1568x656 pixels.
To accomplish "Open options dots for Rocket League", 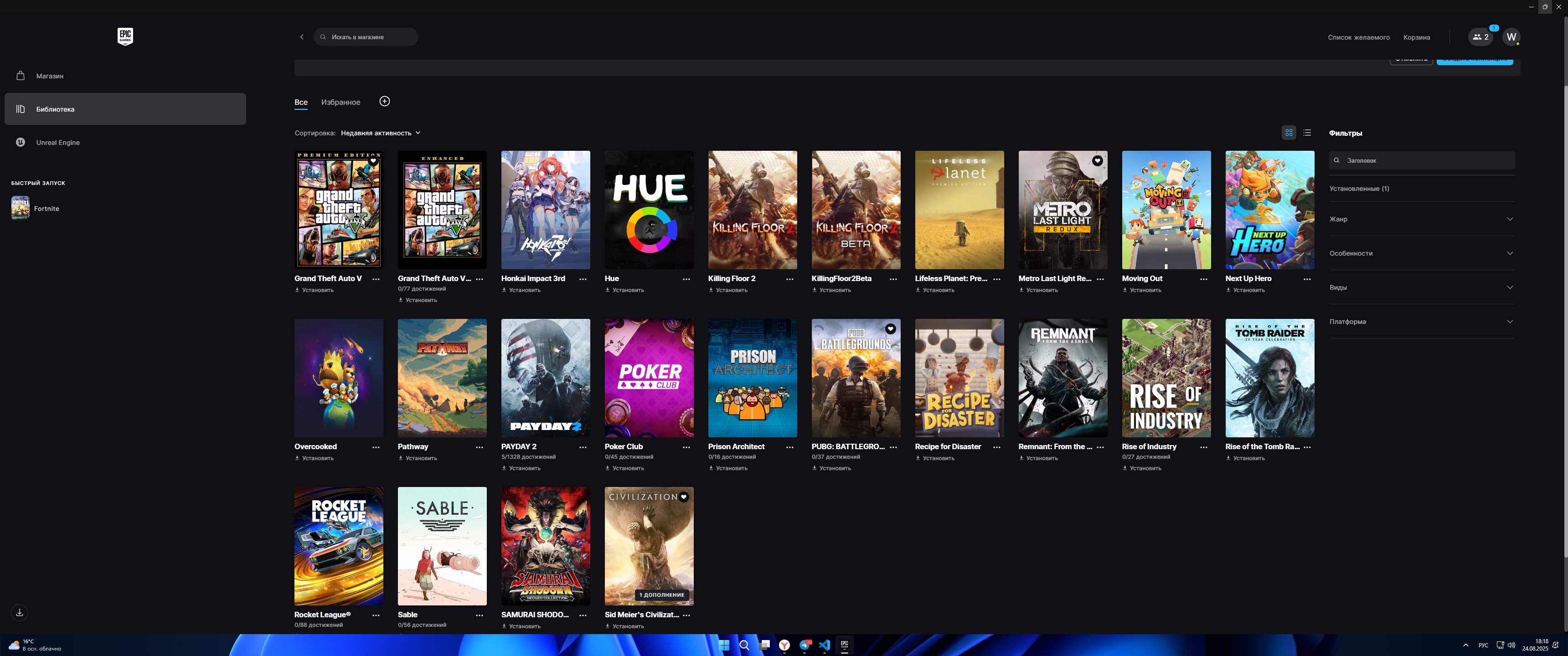I will 376,615.
